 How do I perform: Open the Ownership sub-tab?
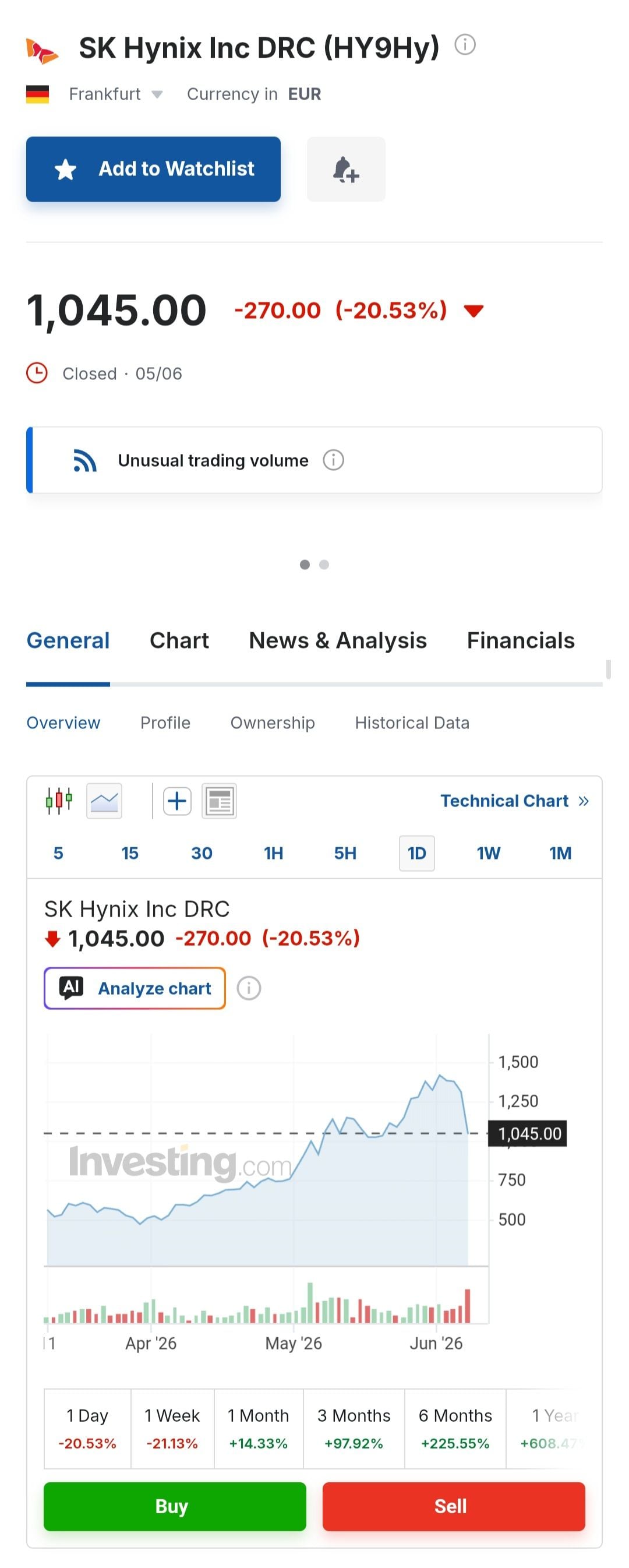[x=273, y=723]
